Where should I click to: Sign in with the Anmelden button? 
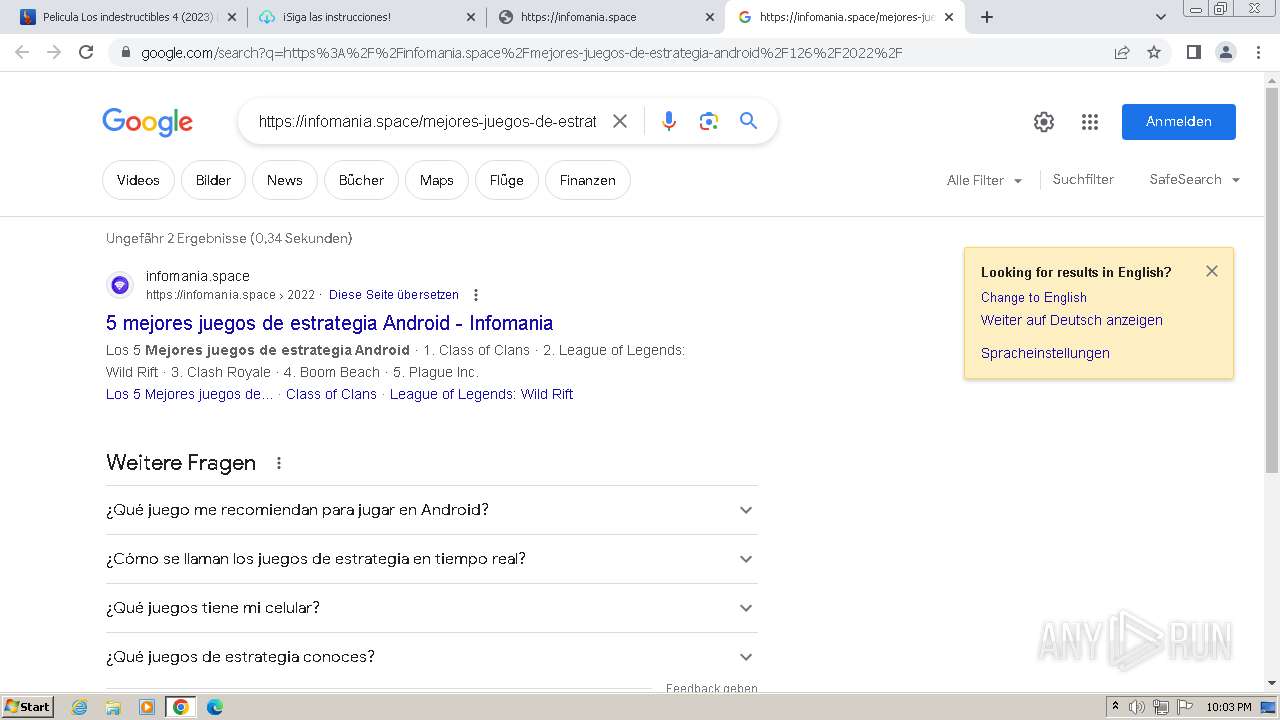pos(1178,121)
